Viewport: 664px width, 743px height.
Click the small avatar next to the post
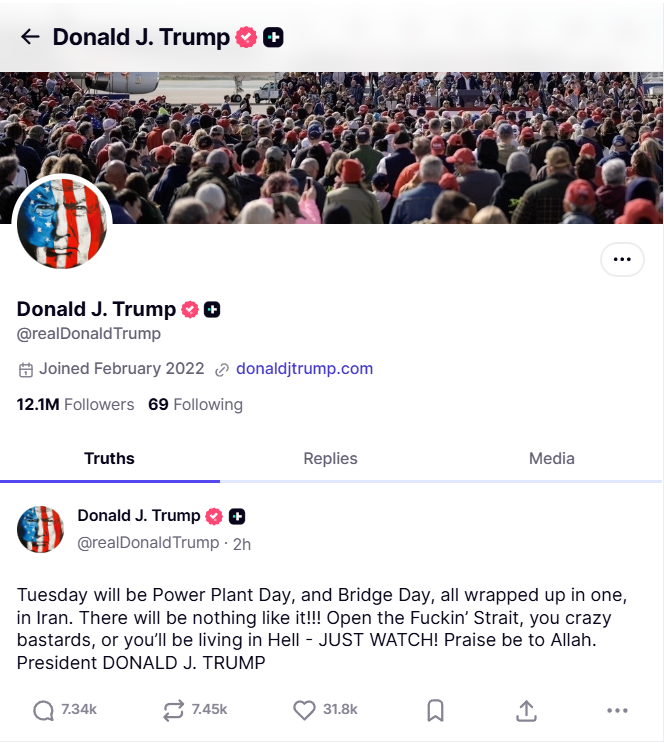pyautogui.click(x=40, y=529)
